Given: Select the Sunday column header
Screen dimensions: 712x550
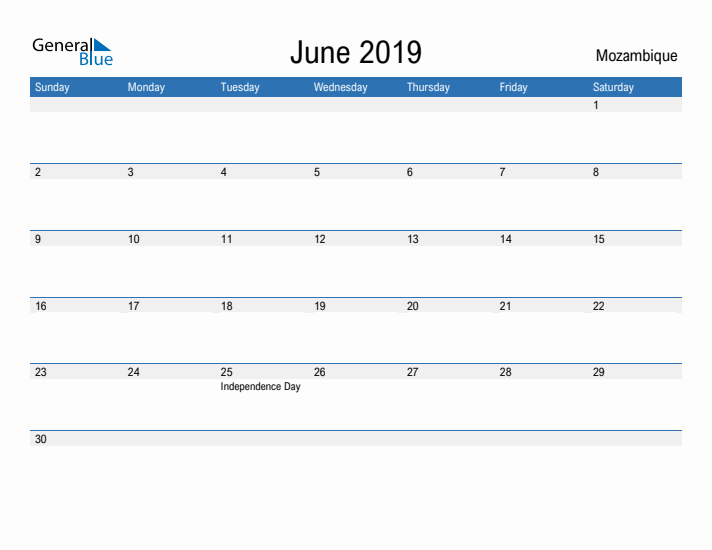Looking at the screenshot, I should 52,87.
